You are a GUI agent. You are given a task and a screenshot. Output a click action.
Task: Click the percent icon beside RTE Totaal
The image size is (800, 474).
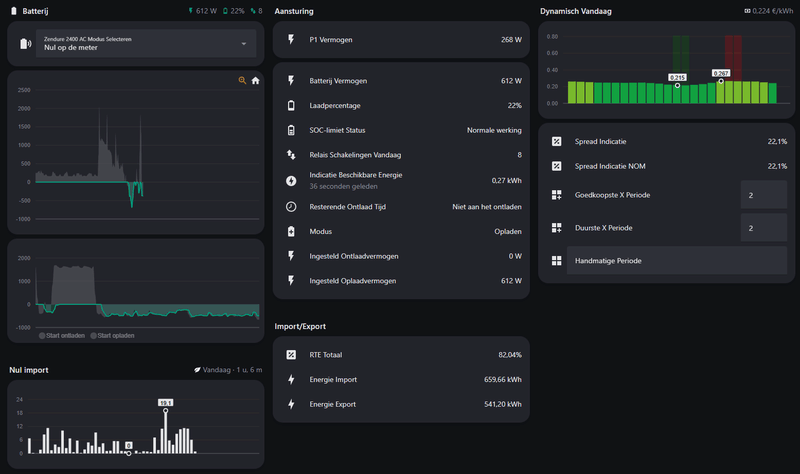point(291,354)
